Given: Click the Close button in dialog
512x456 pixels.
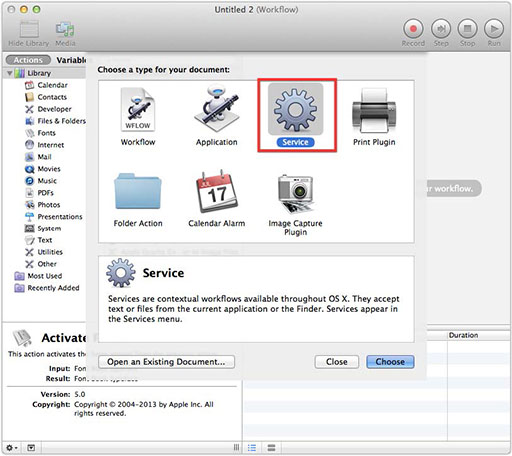Looking at the screenshot, I should 337,362.
